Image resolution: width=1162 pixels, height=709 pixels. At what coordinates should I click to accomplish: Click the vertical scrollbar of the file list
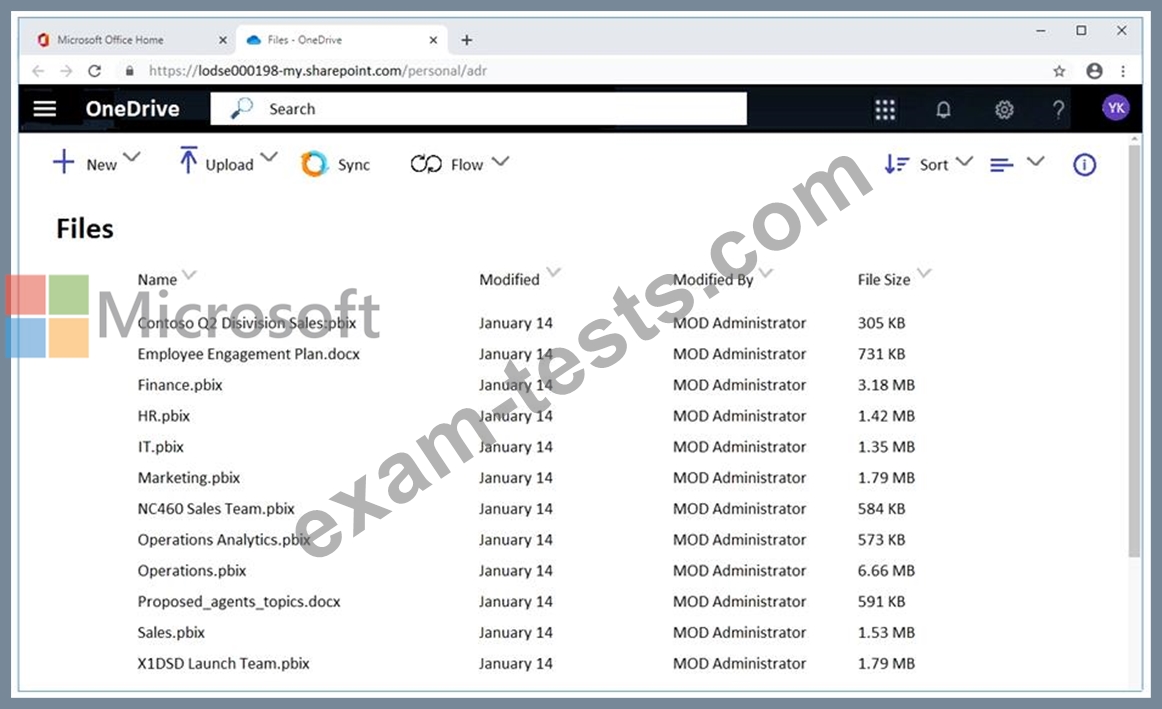click(1134, 350)
